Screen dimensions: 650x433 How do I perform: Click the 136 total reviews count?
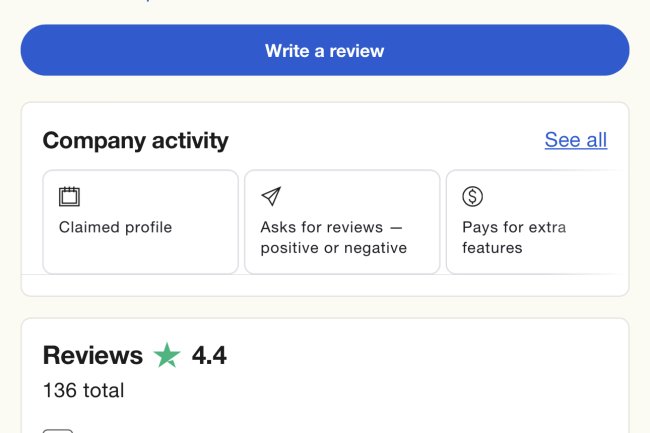pos(83,390)
